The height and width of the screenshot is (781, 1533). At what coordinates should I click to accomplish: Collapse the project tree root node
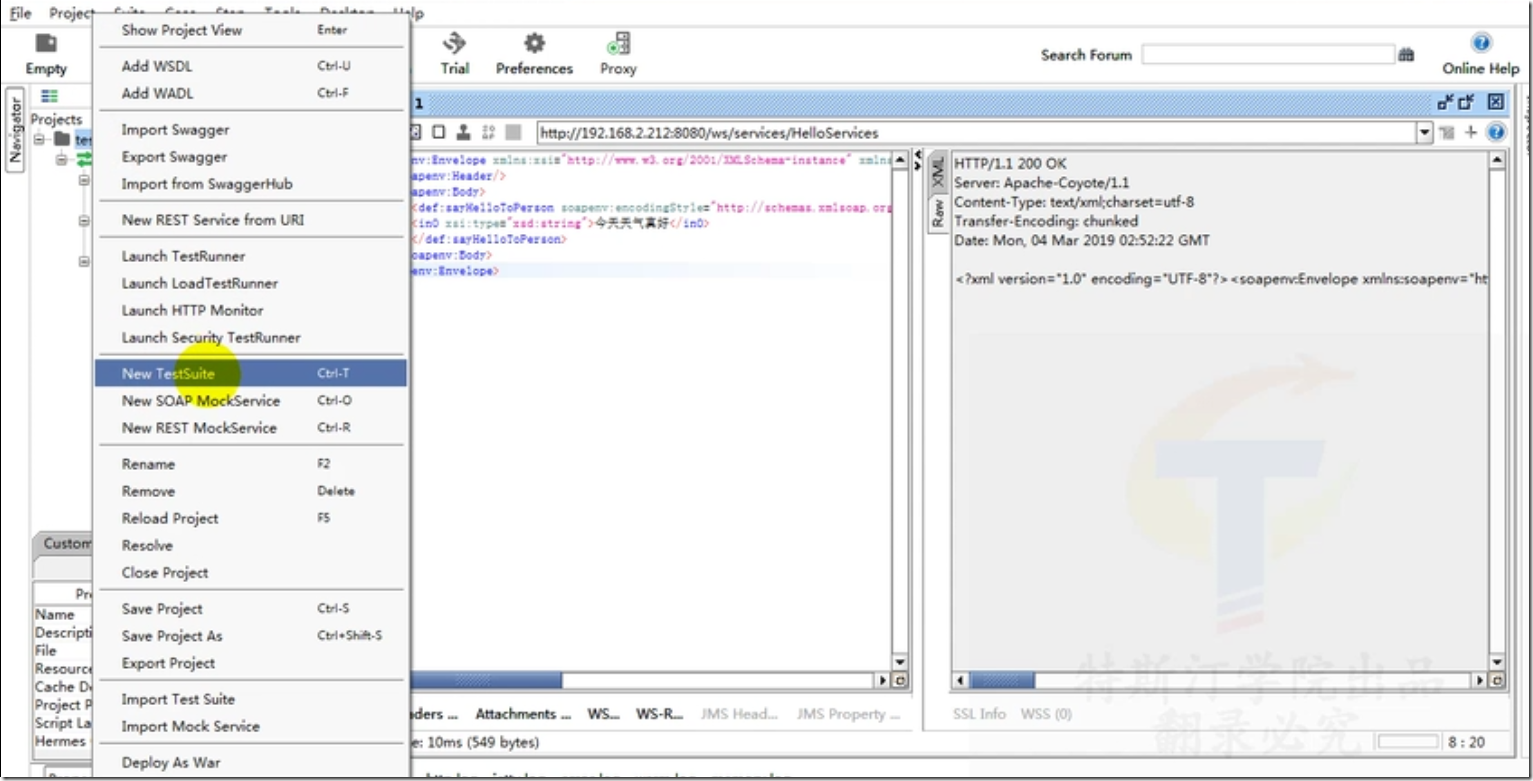[40, 139]
